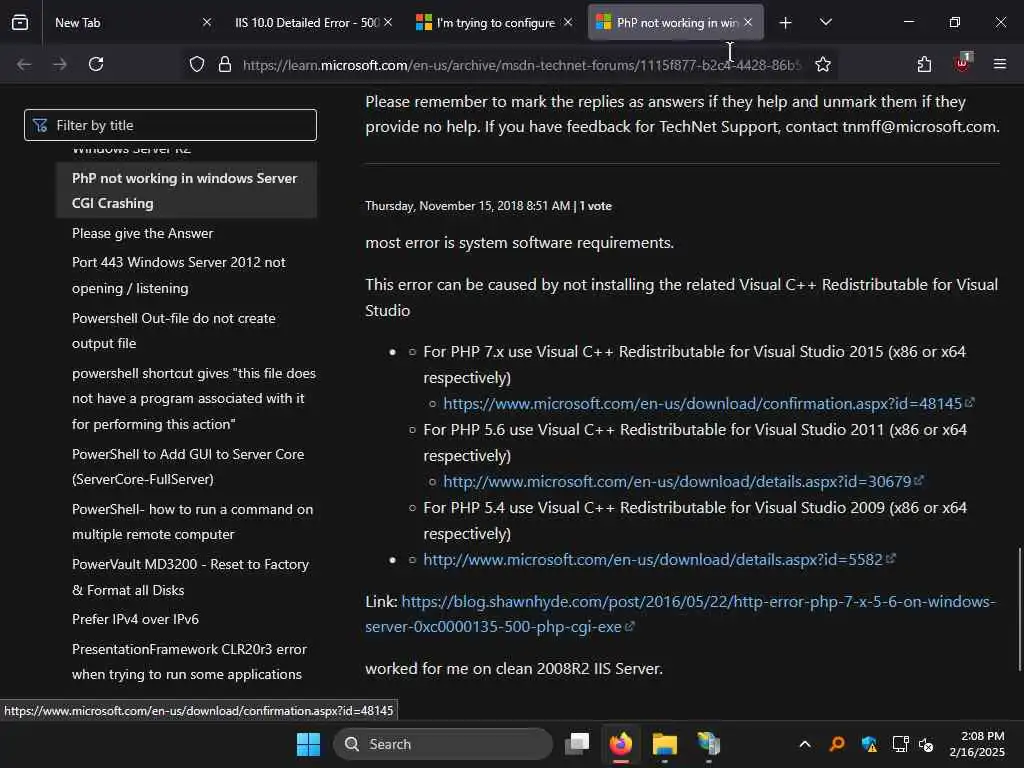Open the network tray icon
Viewport: 1024px width, 768px height.
(900, 744)
